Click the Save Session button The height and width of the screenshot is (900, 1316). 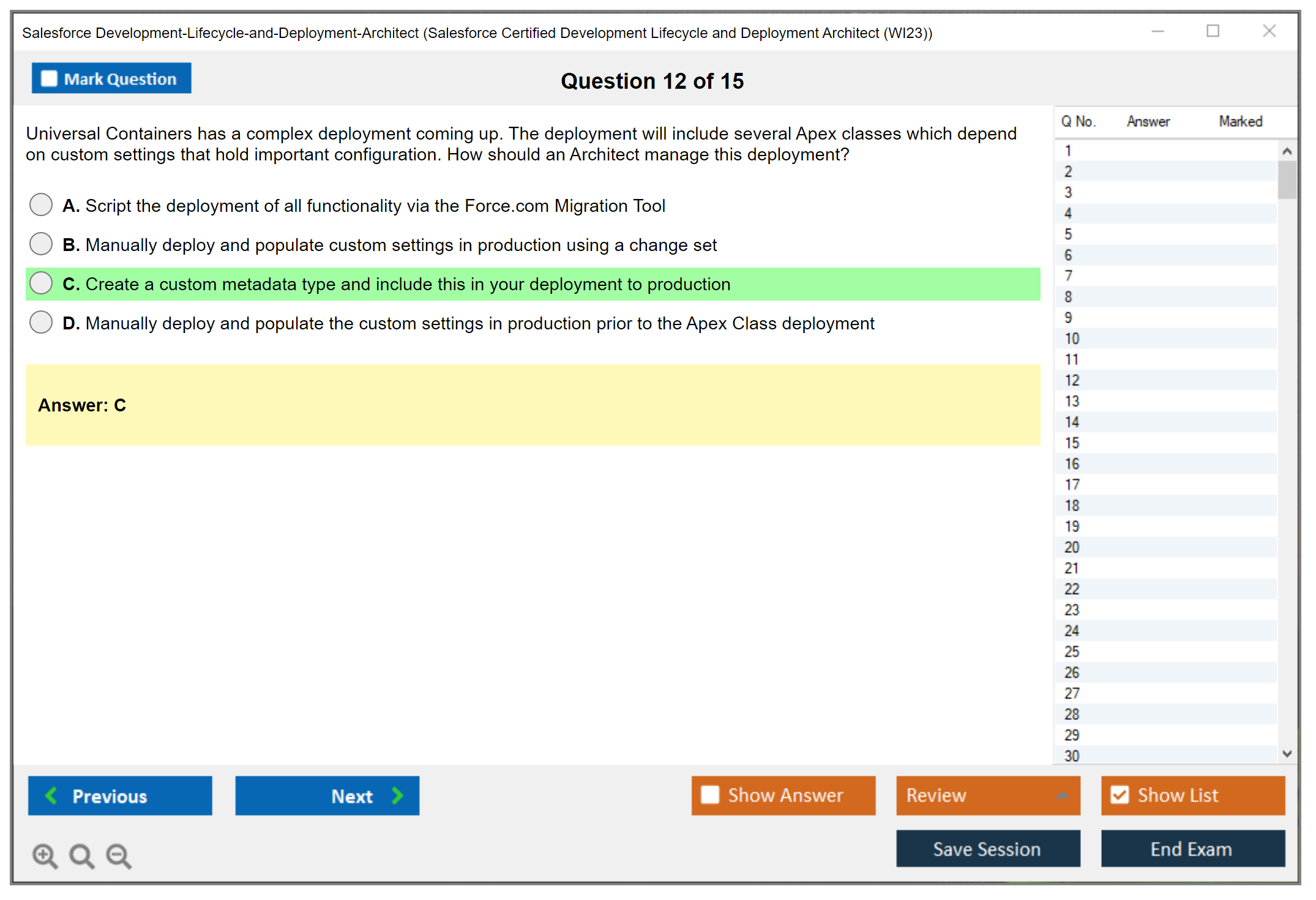point(987,849)
